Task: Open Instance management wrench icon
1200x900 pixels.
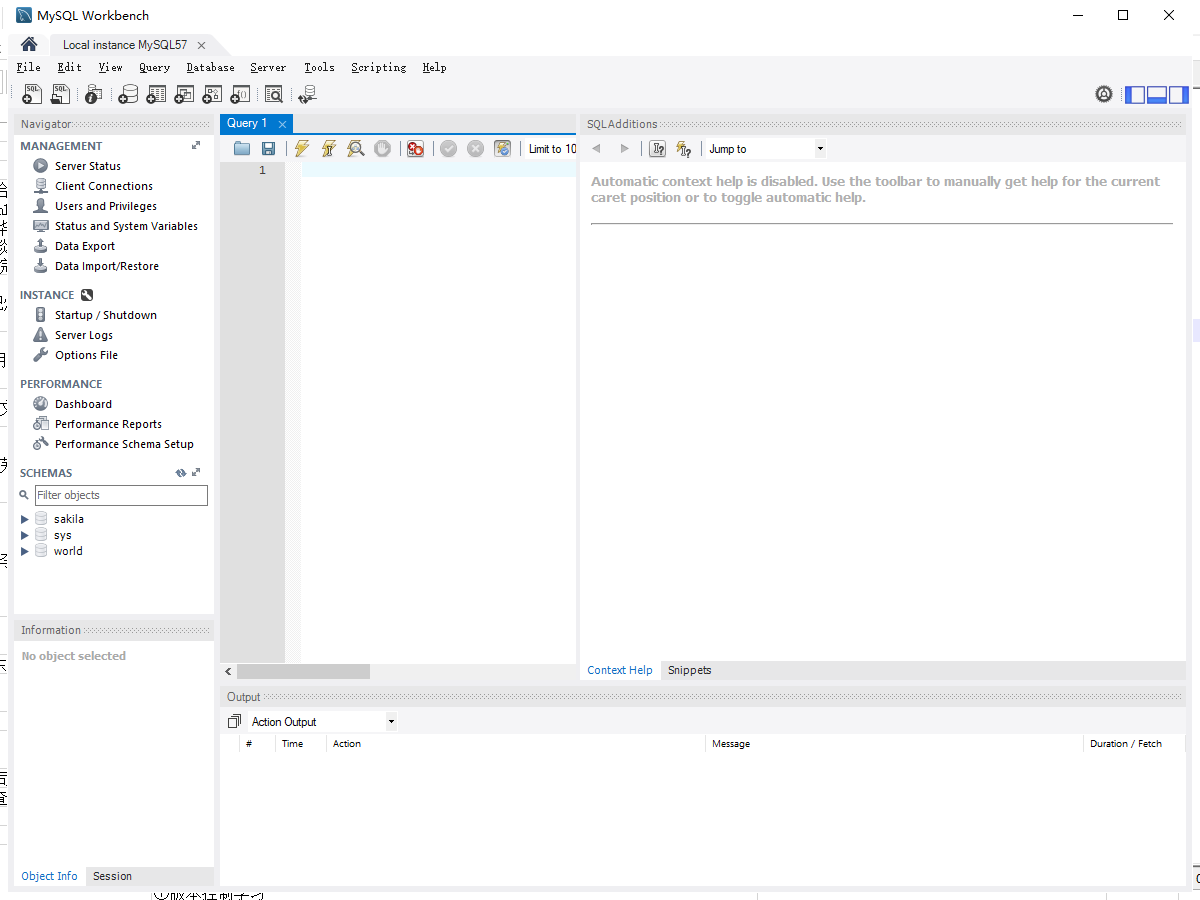Action: tap(87, 295)
